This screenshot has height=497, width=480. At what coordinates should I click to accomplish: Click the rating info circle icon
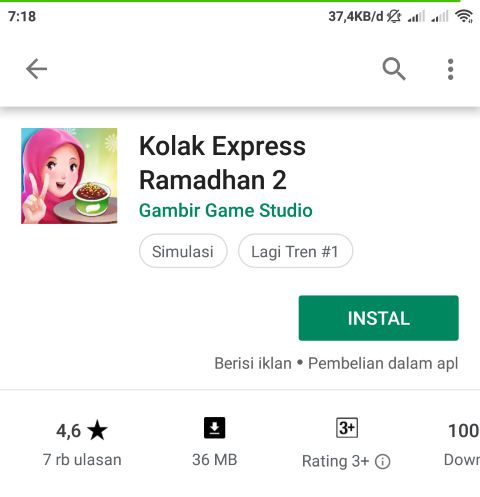[x=382, y=462]
